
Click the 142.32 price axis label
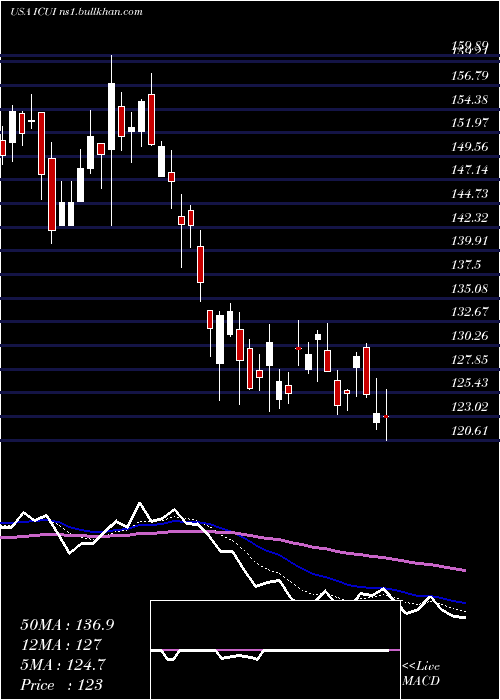(x=468, y=218)
